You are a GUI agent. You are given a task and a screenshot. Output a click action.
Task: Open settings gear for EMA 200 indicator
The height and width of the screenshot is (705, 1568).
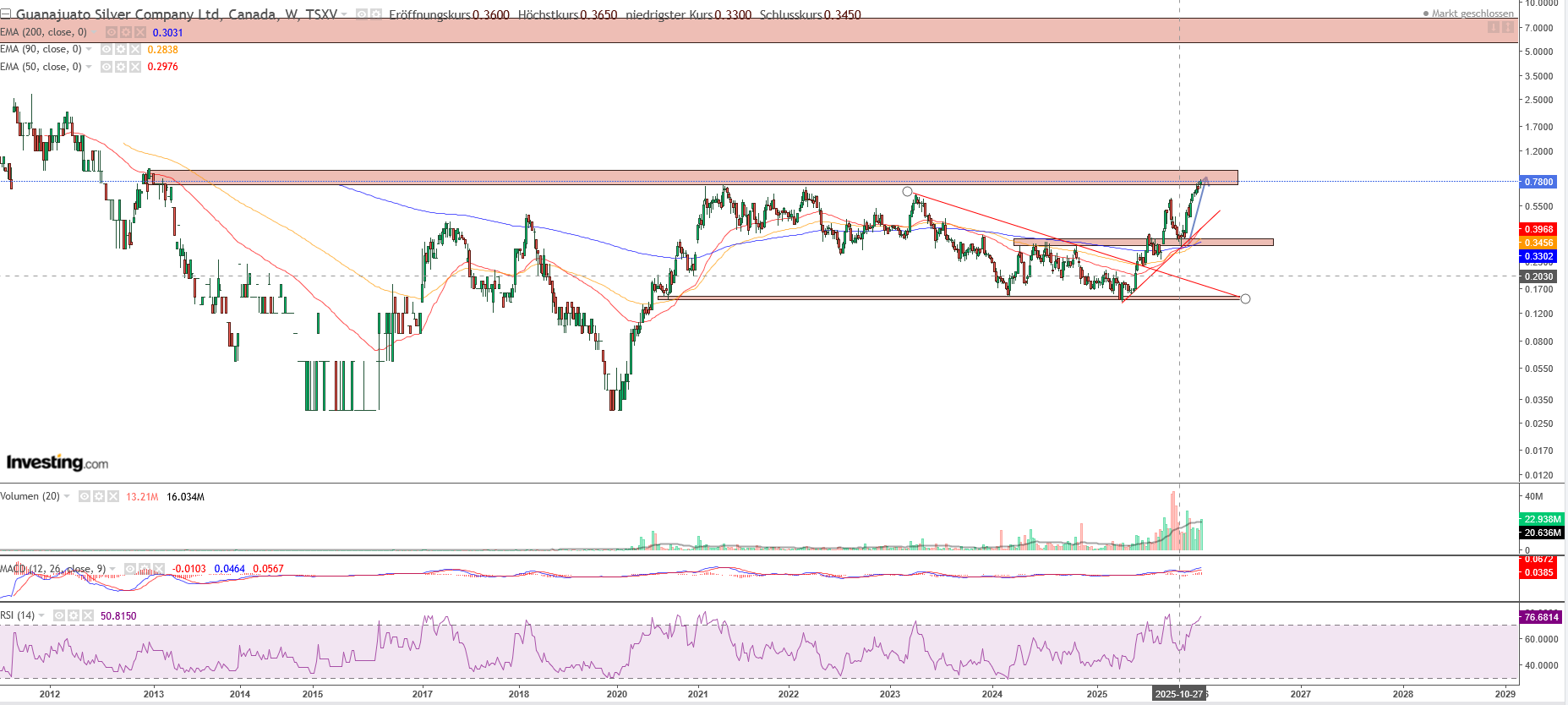coord(124,32)
